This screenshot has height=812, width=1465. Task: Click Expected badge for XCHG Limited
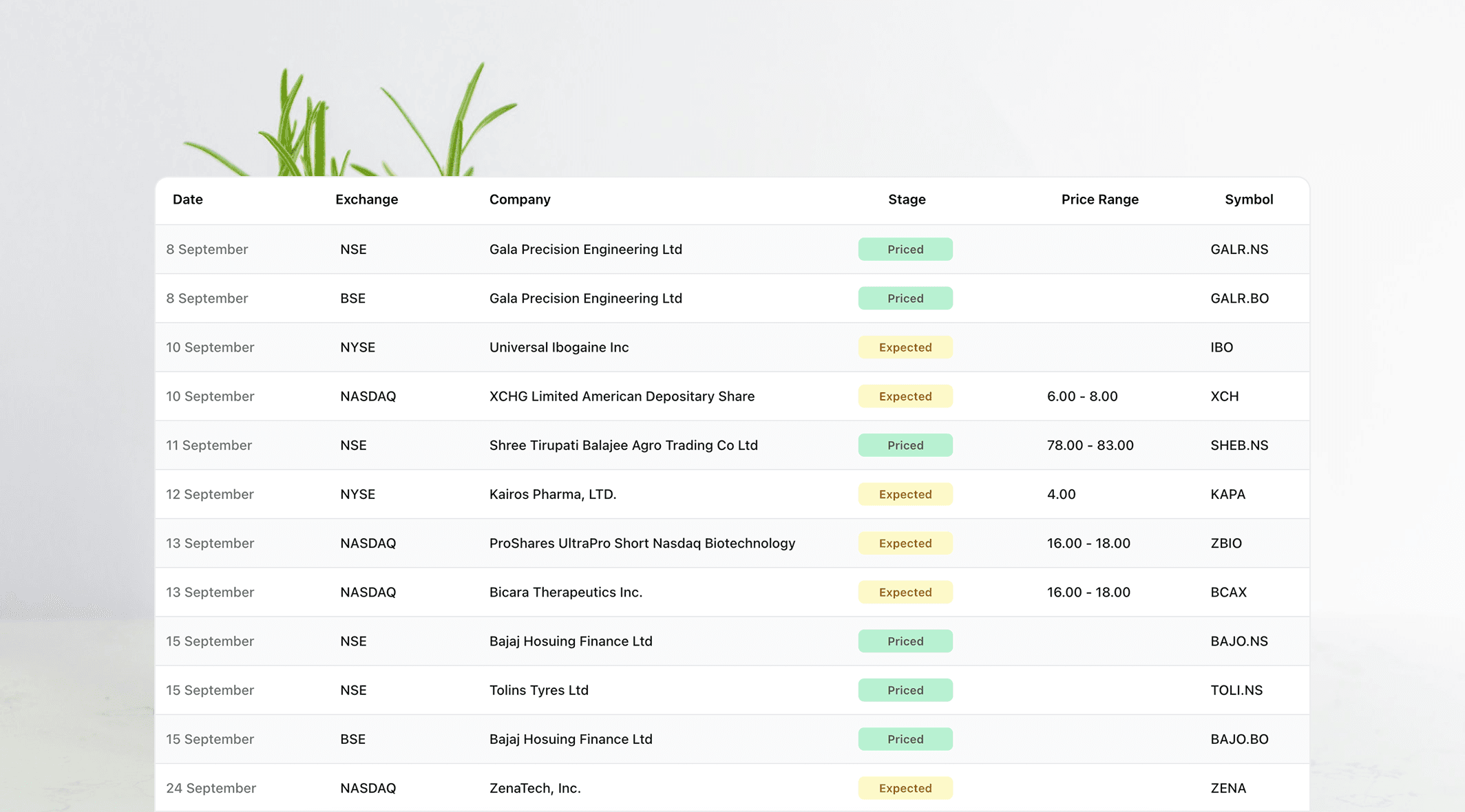click(905, 396)
